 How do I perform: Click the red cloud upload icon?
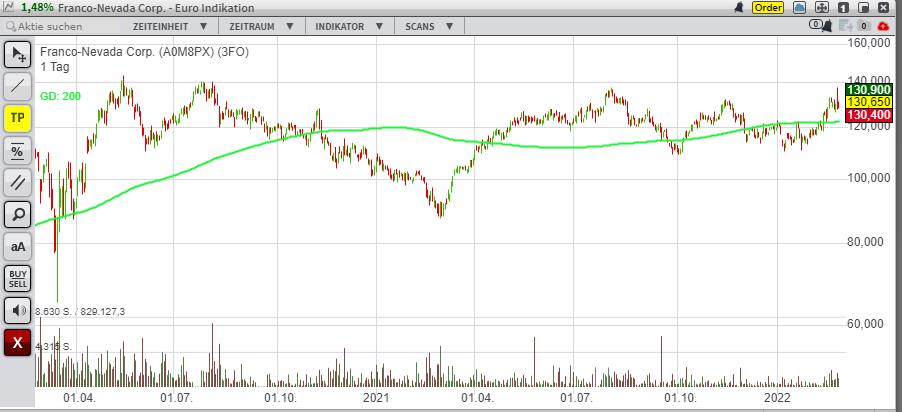883,26
